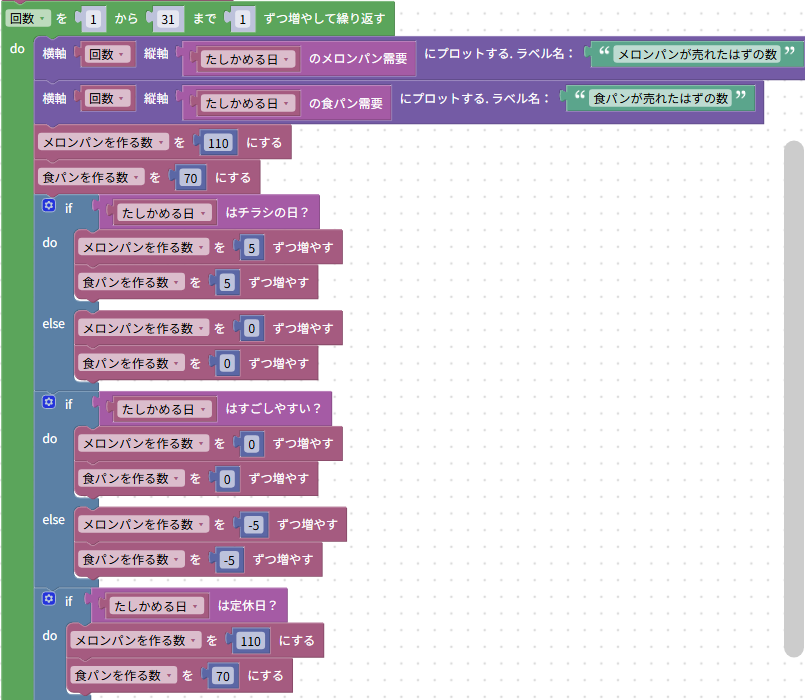Click the -5 value in the メロンパンを作る数 block
This screenshot has height=700, width=805.
click(253, 525)
